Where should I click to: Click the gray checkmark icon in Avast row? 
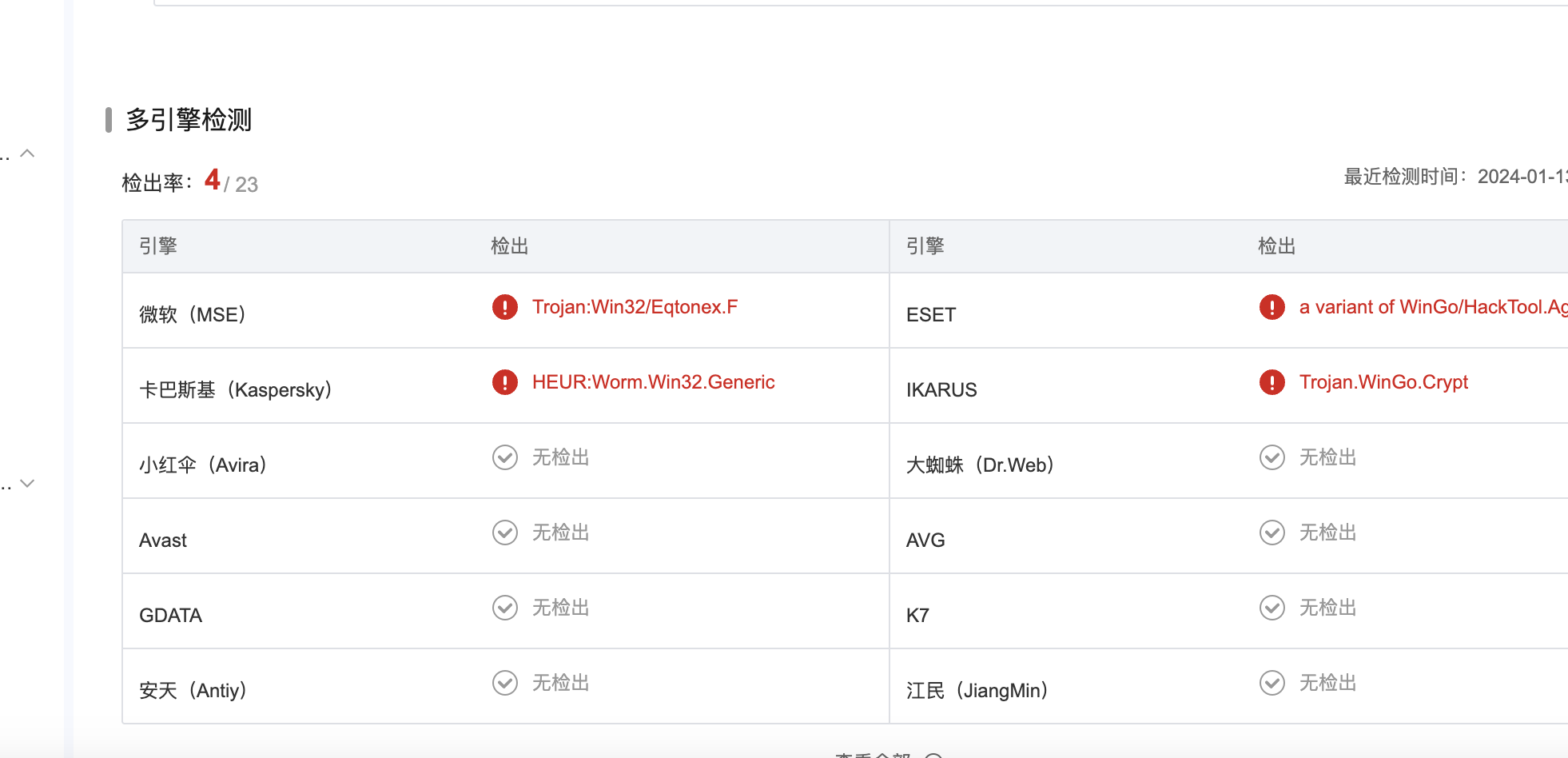[x=504, y=533]
